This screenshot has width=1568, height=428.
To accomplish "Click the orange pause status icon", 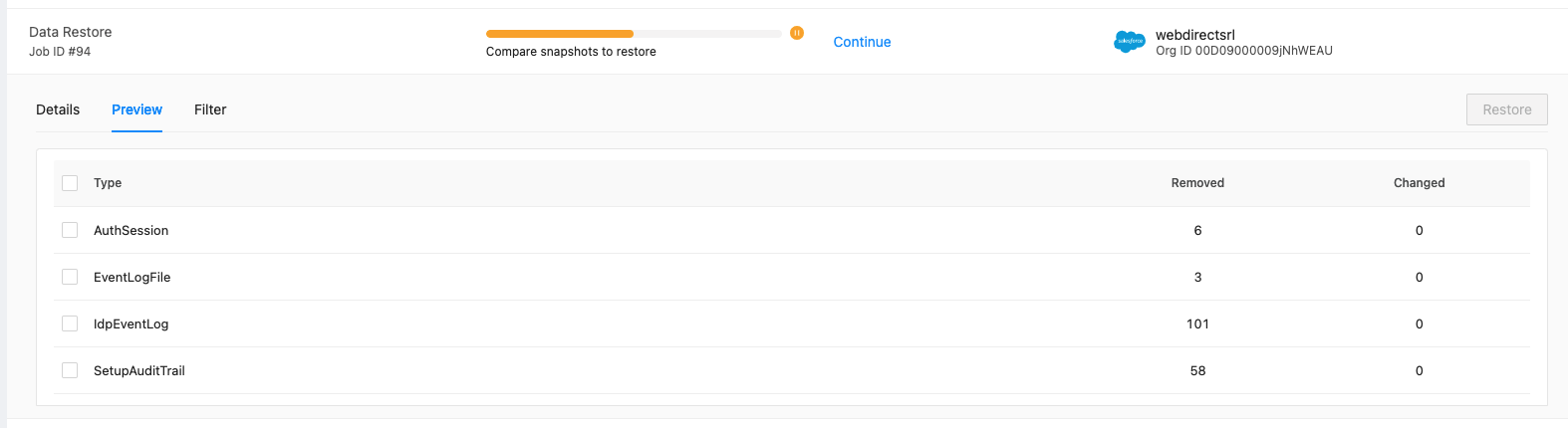I will (x=797, y=33).
